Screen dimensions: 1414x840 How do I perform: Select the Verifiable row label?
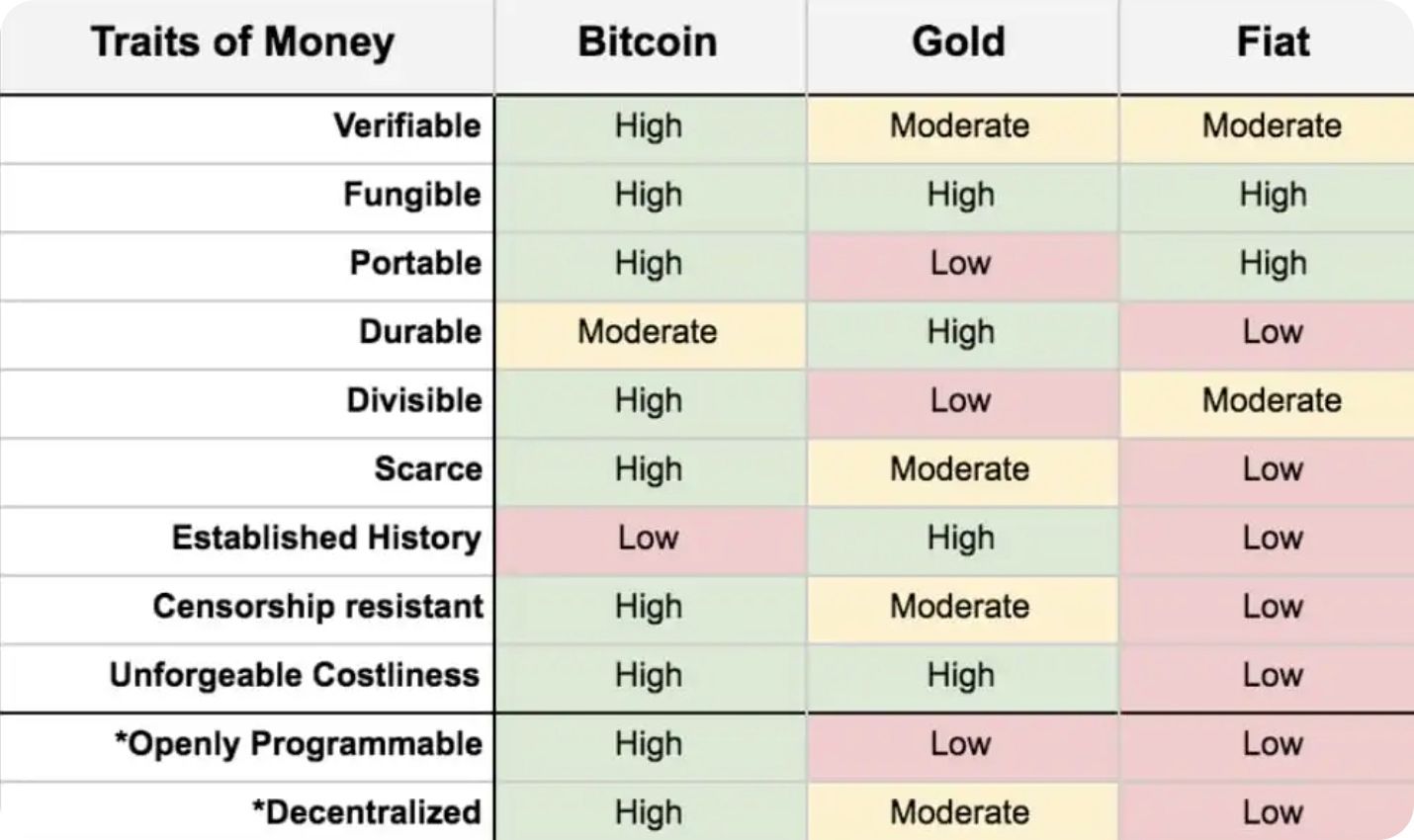click(406, 126)
